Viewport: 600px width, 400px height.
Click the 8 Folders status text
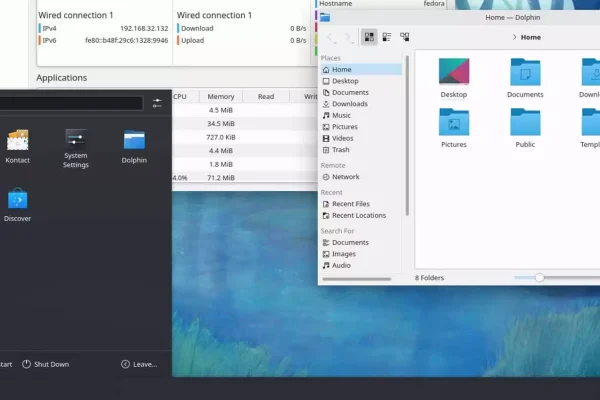(x=429, y=278)
